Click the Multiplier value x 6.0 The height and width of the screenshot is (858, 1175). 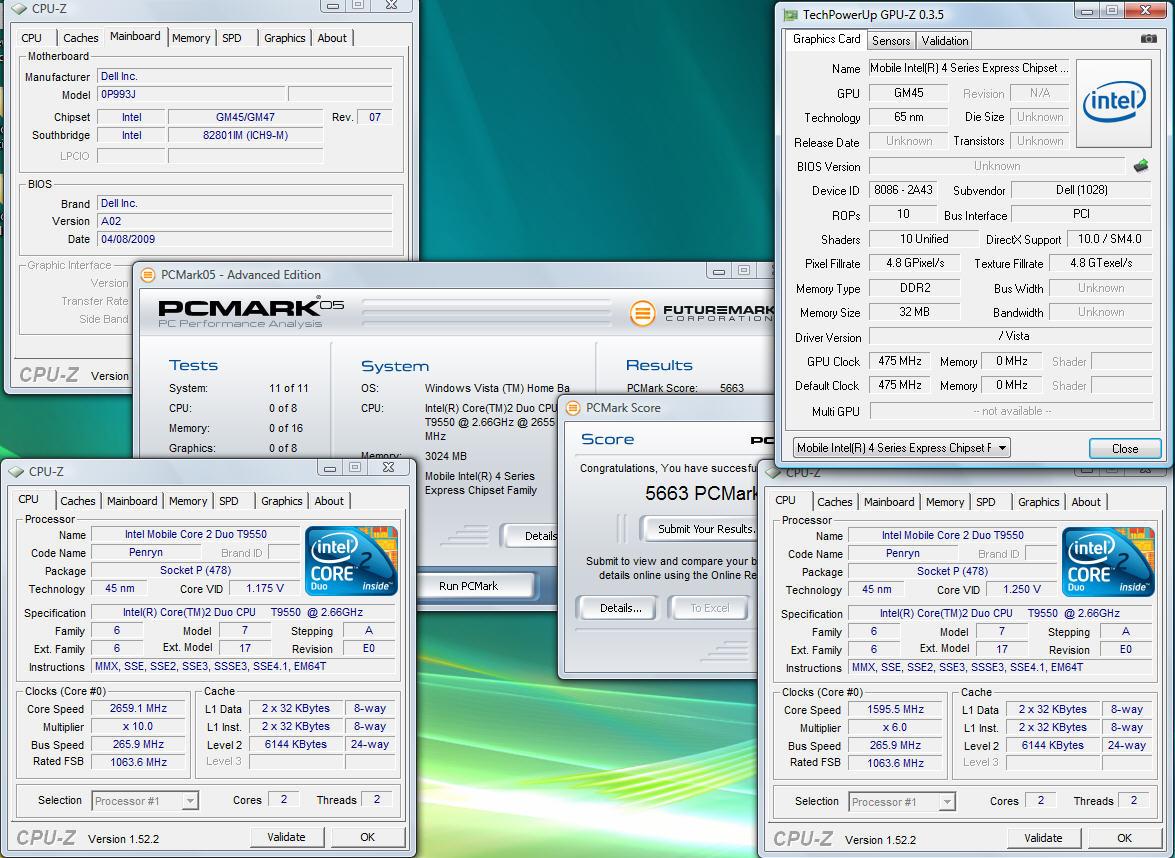tap(895, 727)
